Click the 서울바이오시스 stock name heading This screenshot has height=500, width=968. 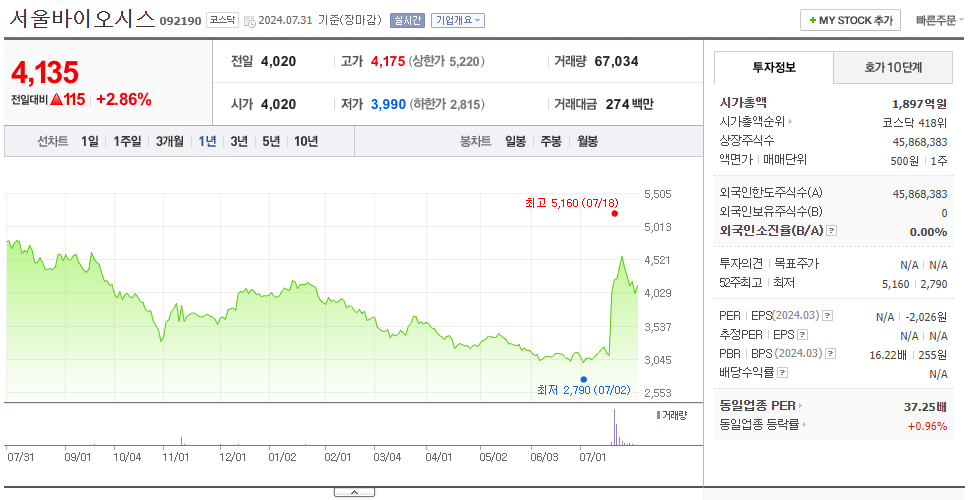81,19
